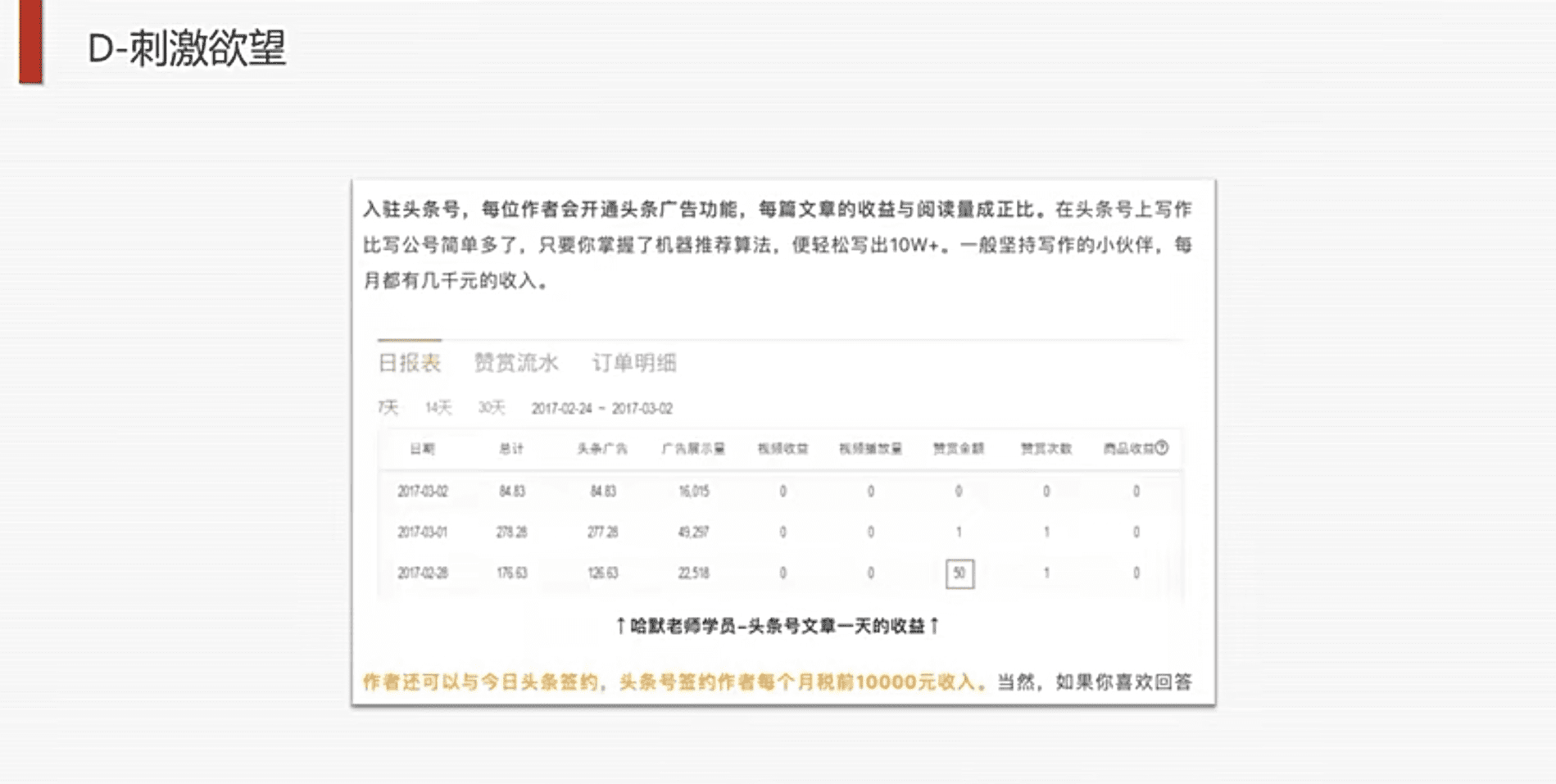Click the 视频收益 column header

click(x=783, y=448)
